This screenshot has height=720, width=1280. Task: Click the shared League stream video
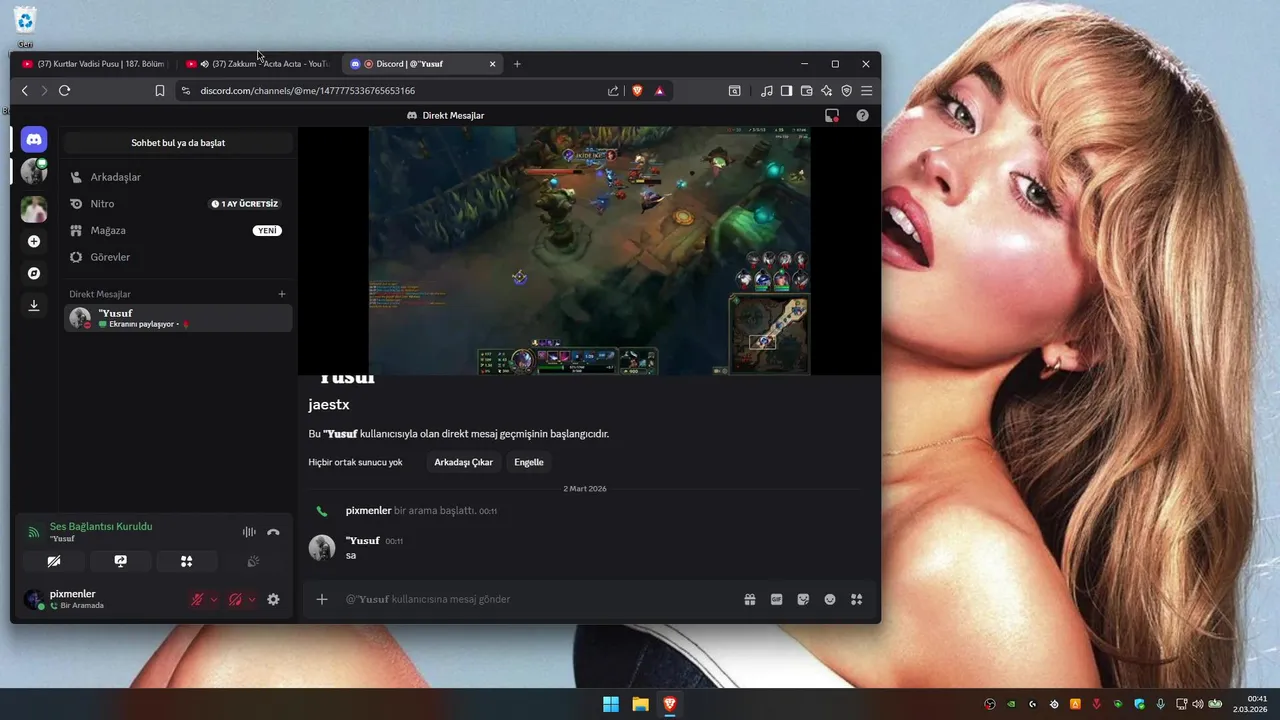590,250
